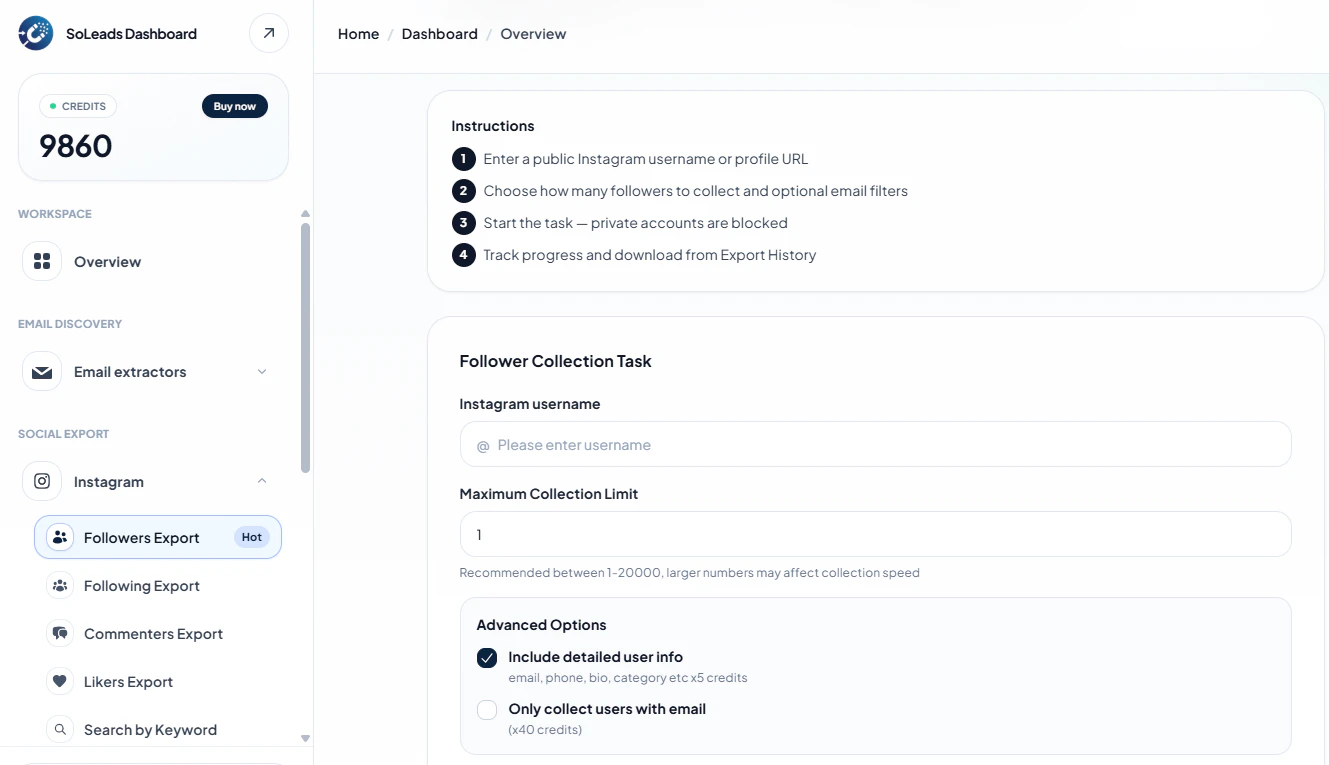Click the Hot badge on Followers Export

click(x=252, y=537)
